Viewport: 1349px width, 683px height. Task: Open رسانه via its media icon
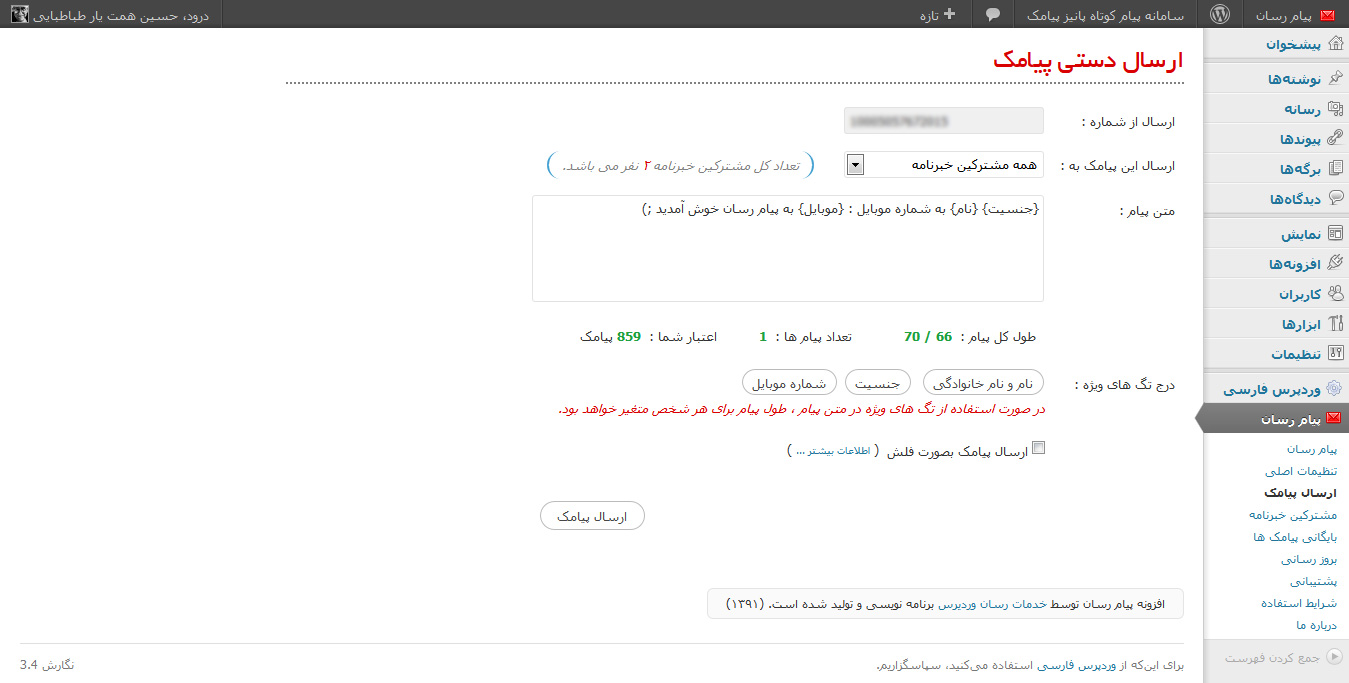point(1335,109)
